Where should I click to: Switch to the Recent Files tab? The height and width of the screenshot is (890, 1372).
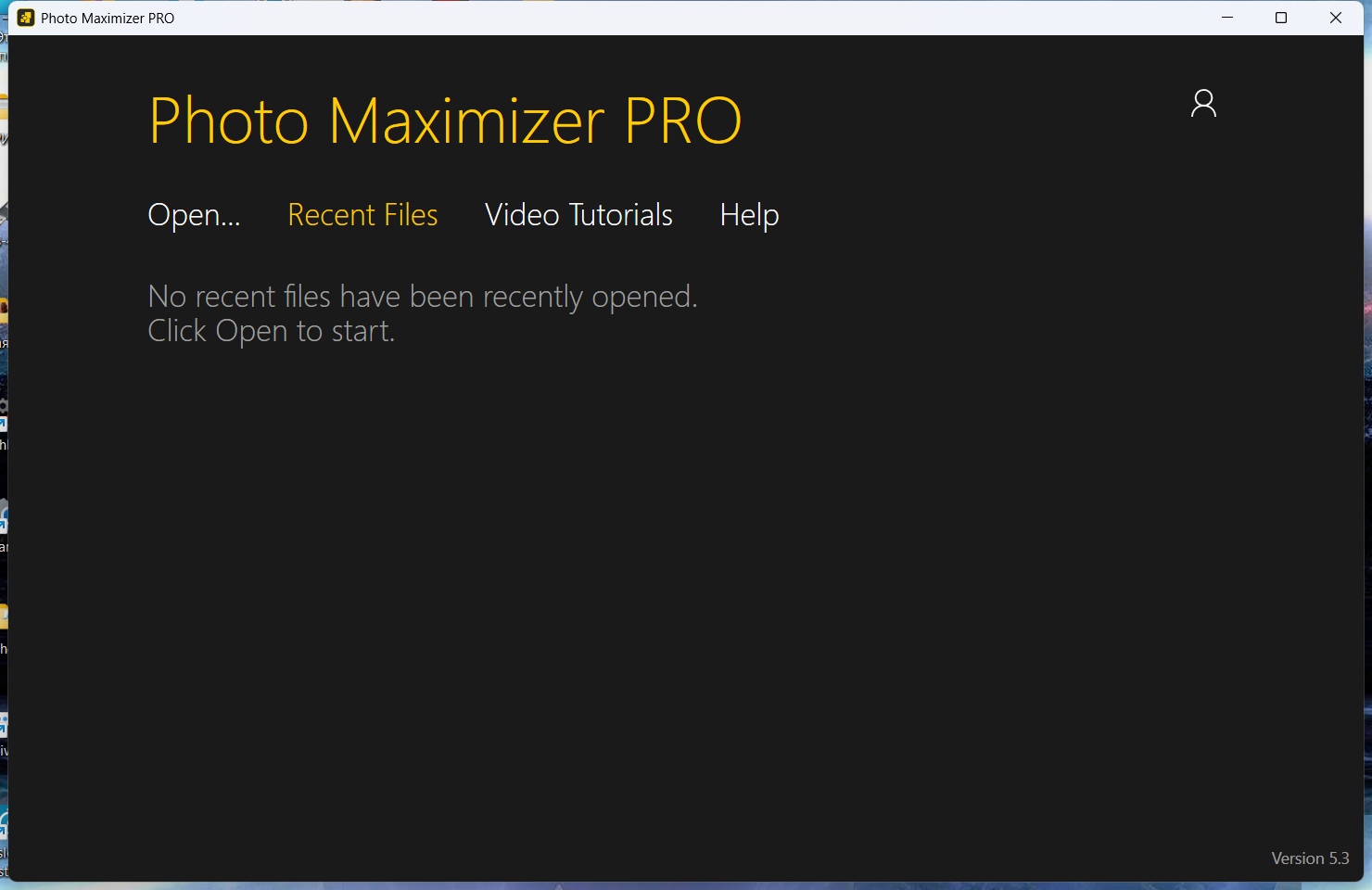362,215
